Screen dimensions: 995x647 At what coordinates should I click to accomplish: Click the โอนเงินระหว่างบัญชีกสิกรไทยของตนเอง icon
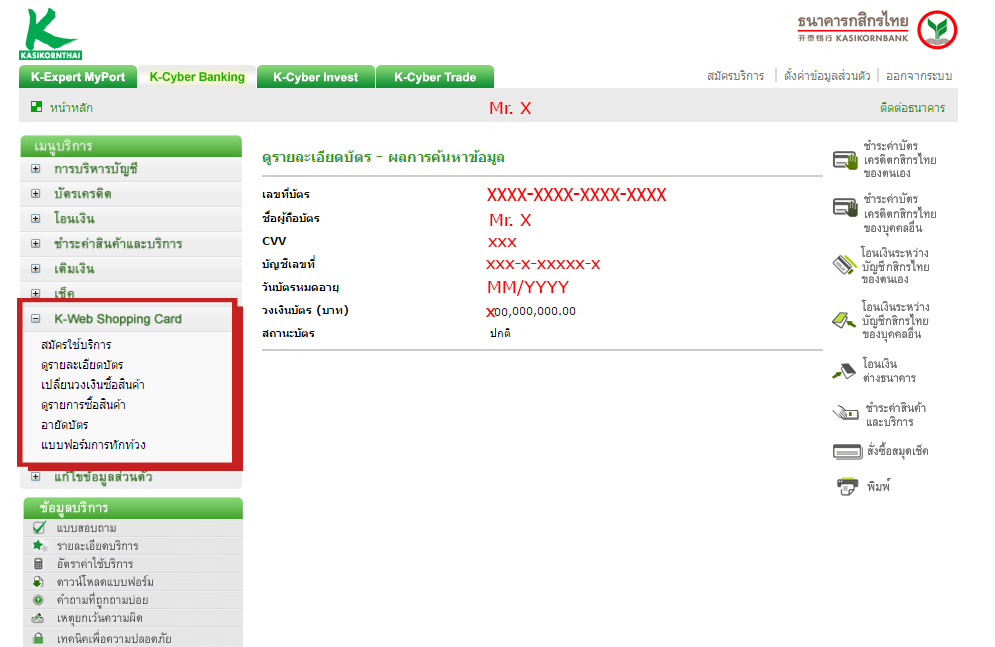click(845, 265)
